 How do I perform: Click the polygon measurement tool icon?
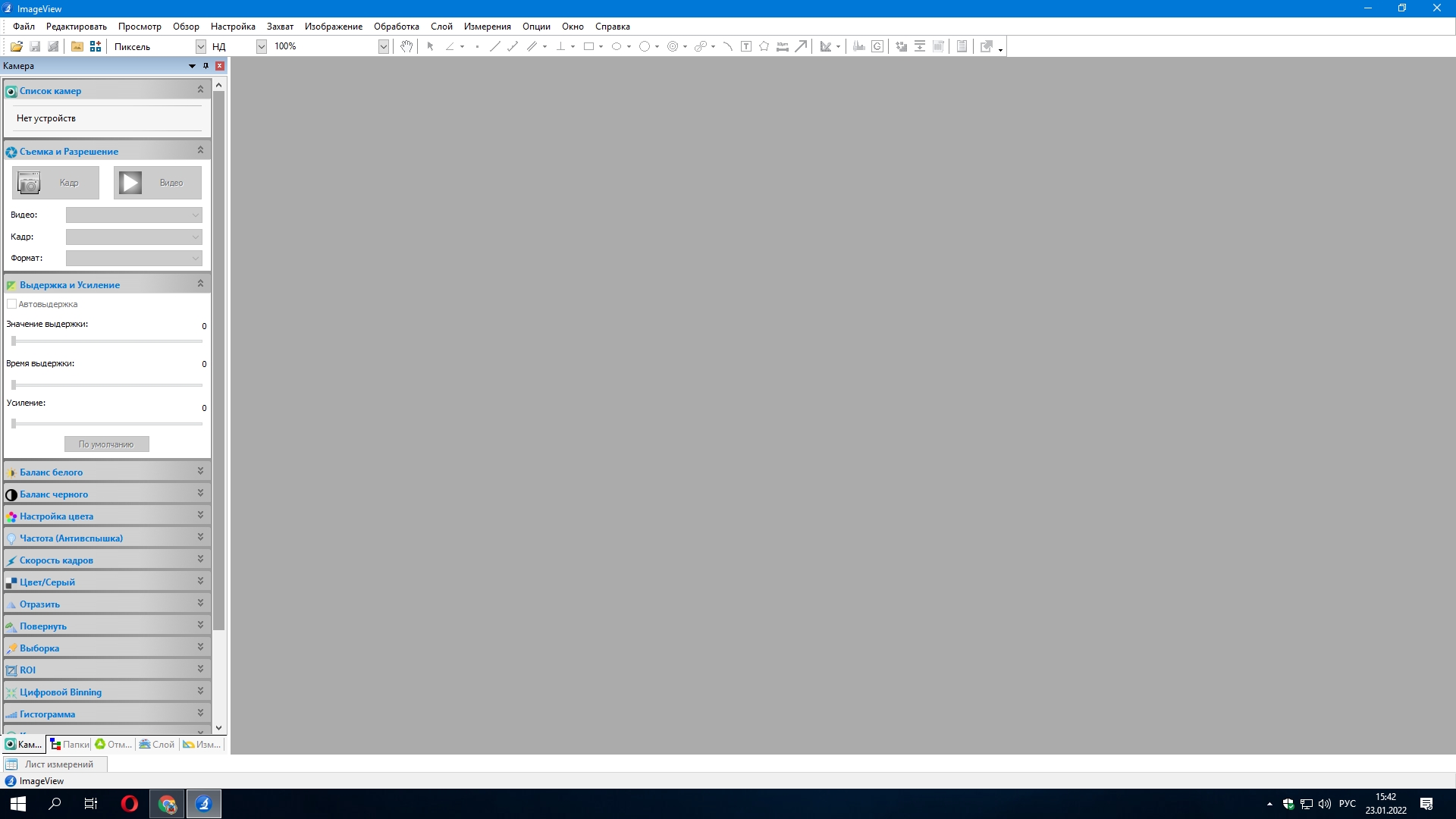764,46
